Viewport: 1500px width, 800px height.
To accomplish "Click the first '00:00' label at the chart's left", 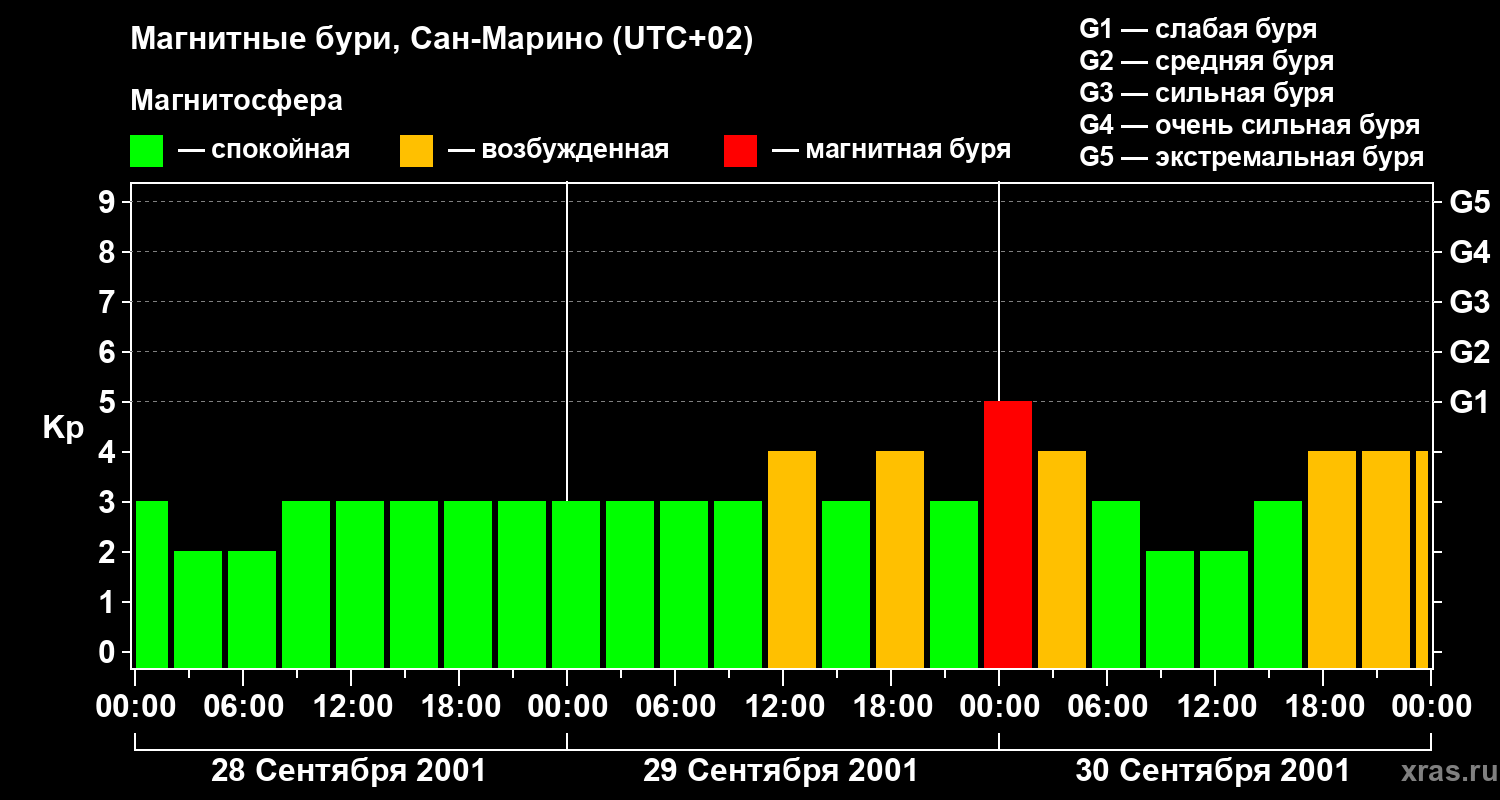I will coord(135,707).
